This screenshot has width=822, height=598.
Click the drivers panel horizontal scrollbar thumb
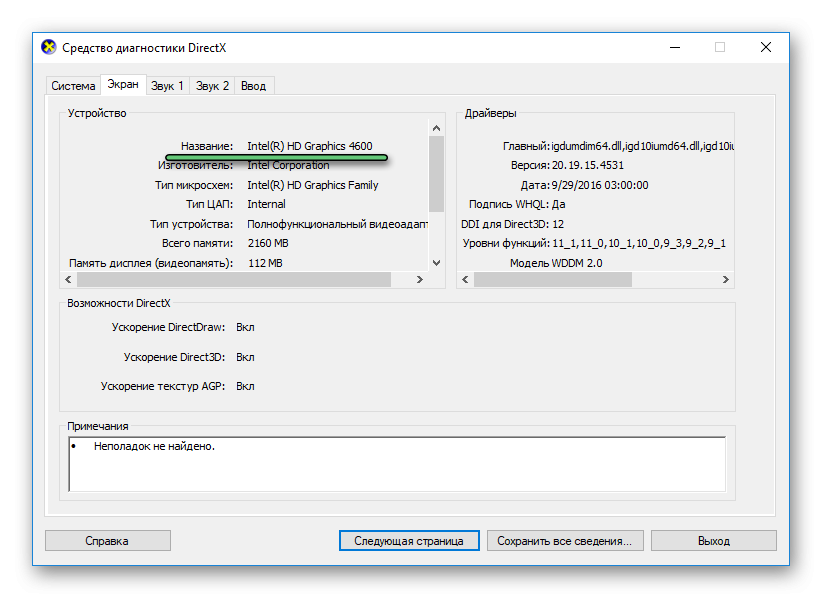(x=553, y=279)
